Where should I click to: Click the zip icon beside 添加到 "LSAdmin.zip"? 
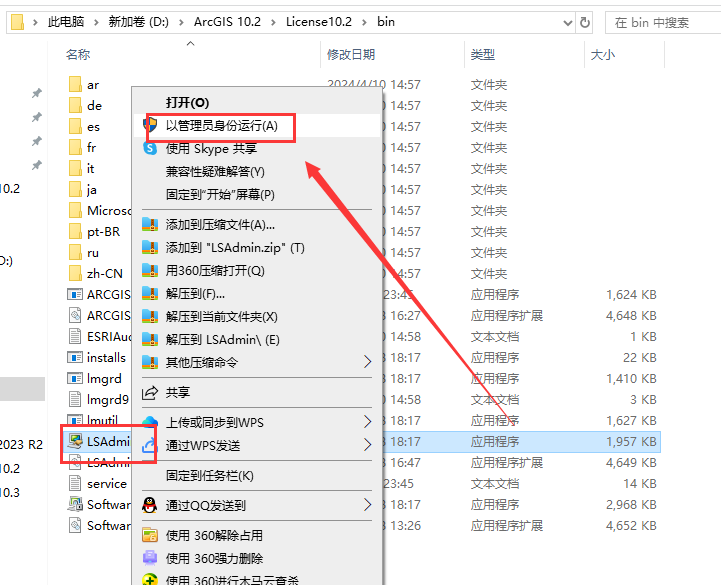150,247
